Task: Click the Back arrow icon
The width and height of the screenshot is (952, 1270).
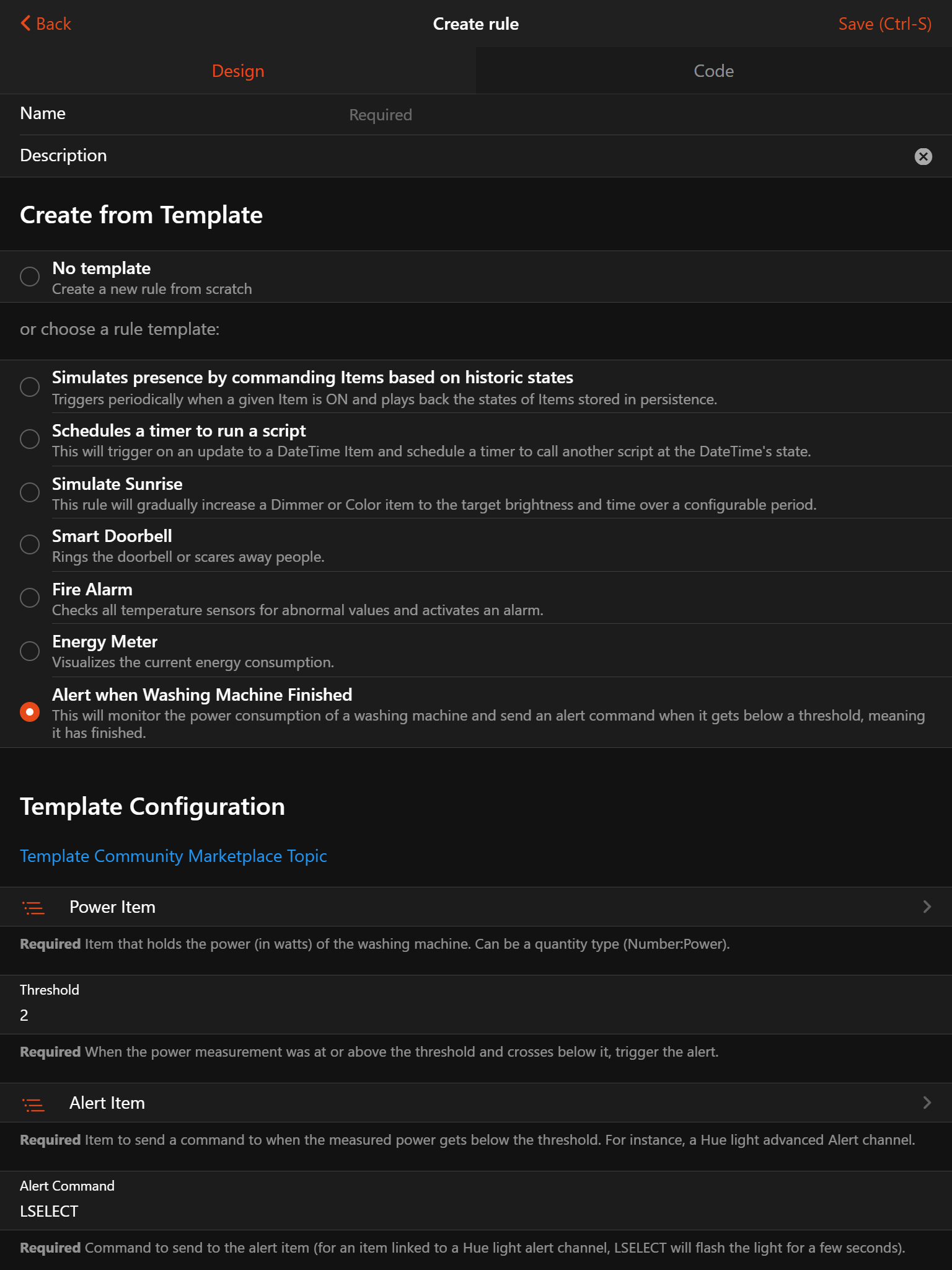Action: [25, 24]
